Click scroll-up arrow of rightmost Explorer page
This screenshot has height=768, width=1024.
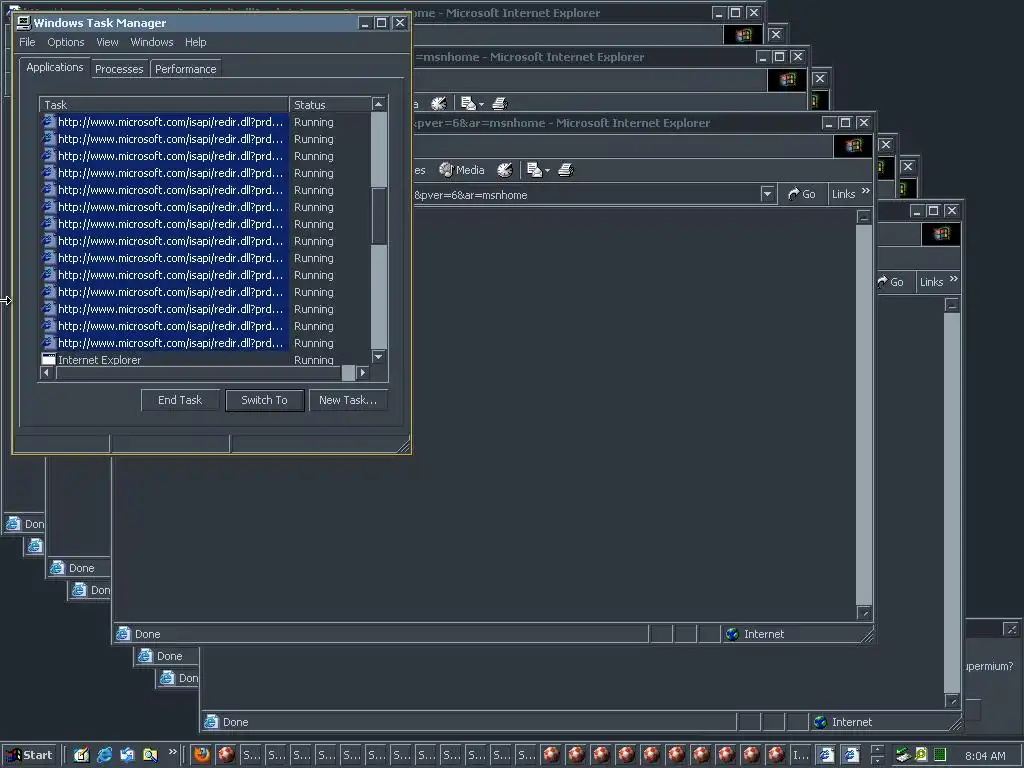952,305
